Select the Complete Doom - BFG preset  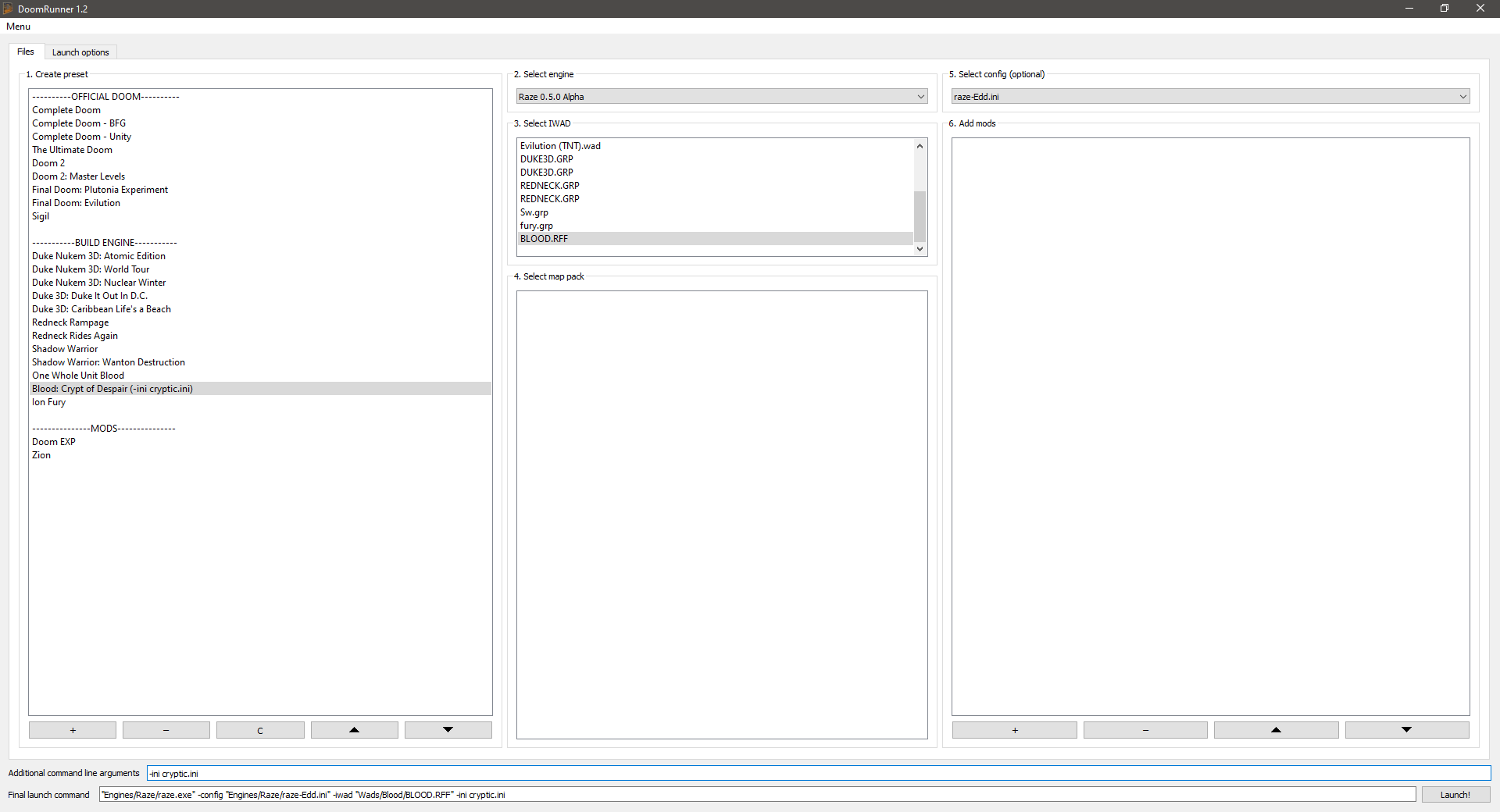click(x=260, y=123)
